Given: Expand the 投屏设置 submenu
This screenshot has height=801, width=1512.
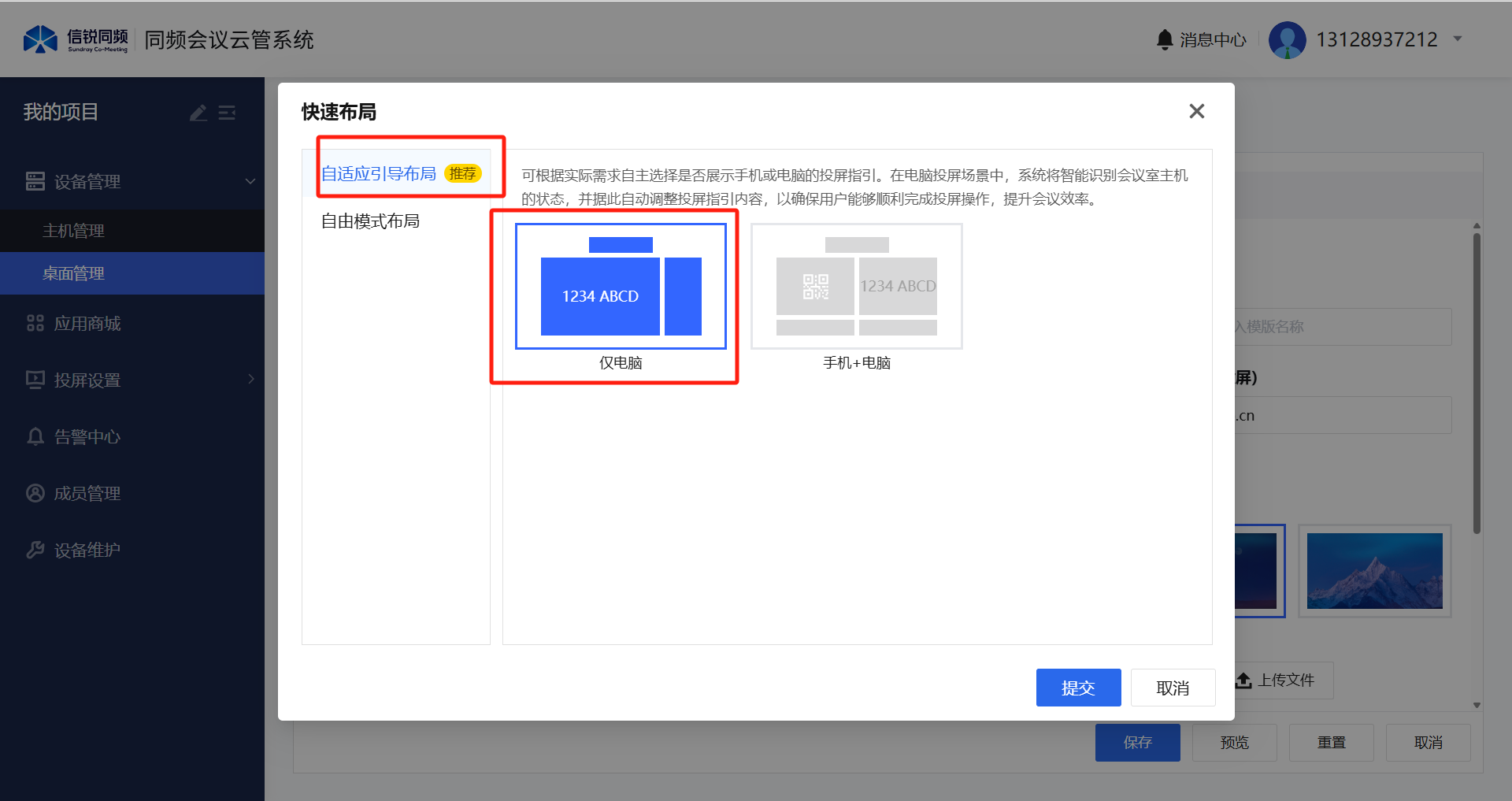Looking at the screenshot, I should [x=250, y=380].
